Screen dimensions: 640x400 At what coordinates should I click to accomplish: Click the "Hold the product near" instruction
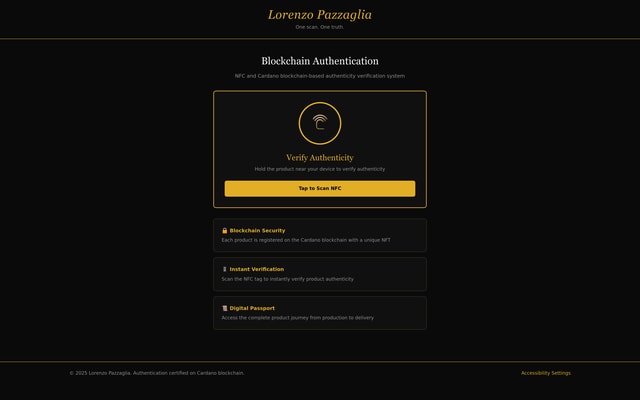pos(320,169)
